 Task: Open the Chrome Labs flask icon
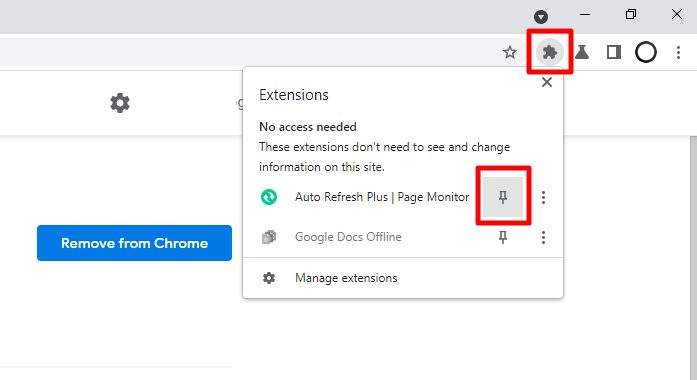tap(582, 52)
